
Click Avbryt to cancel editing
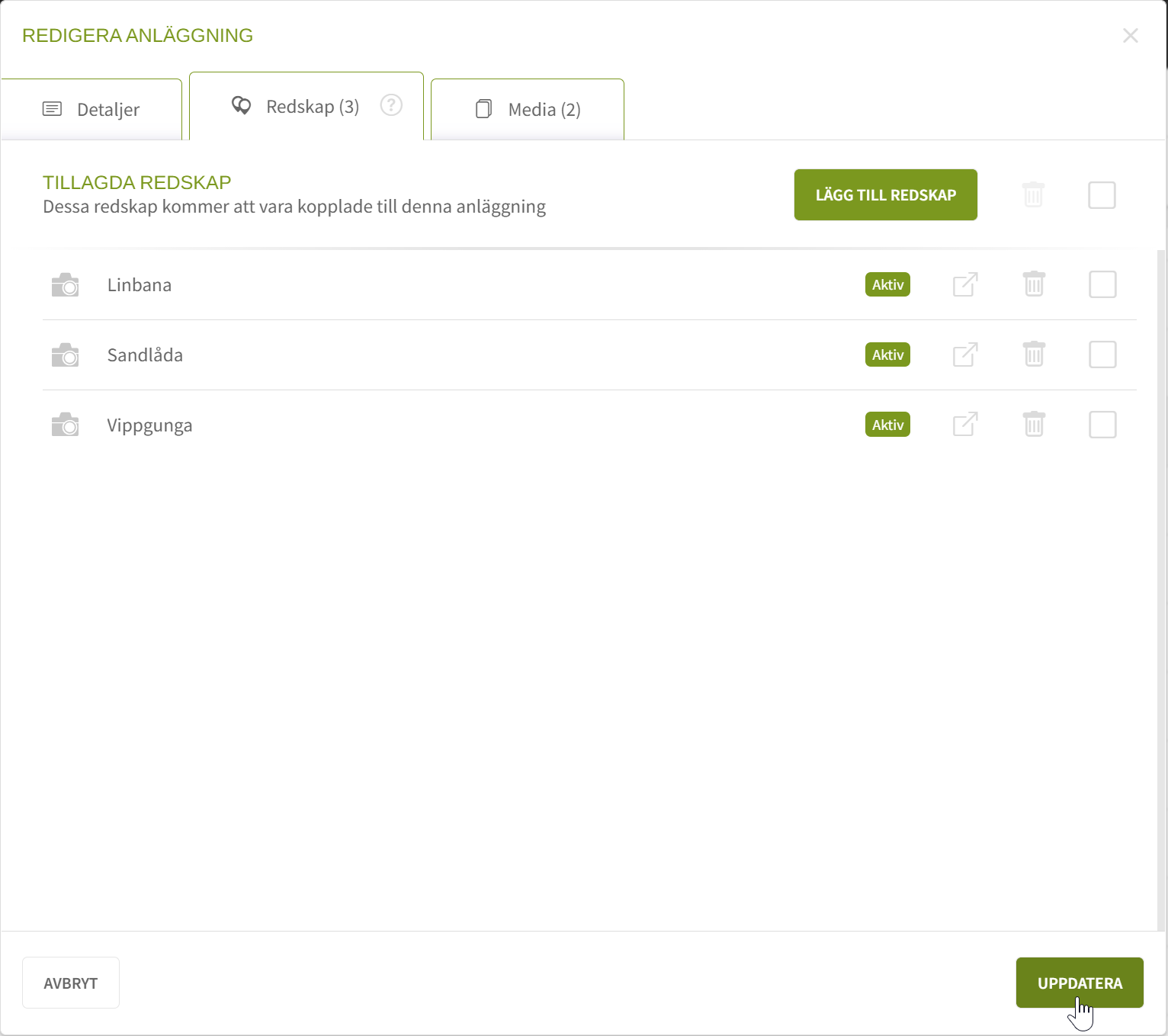(x=71, y=983)
